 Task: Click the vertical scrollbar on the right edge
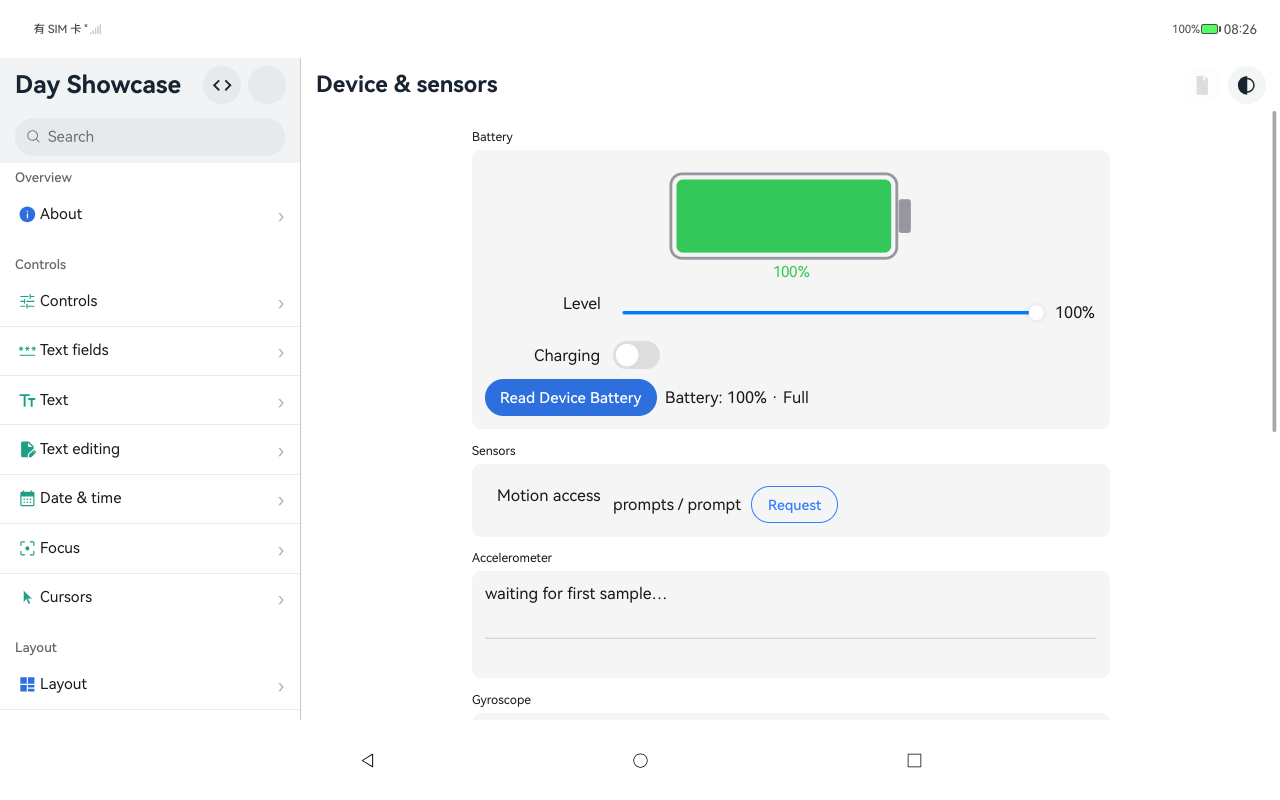coord(1274,272)
